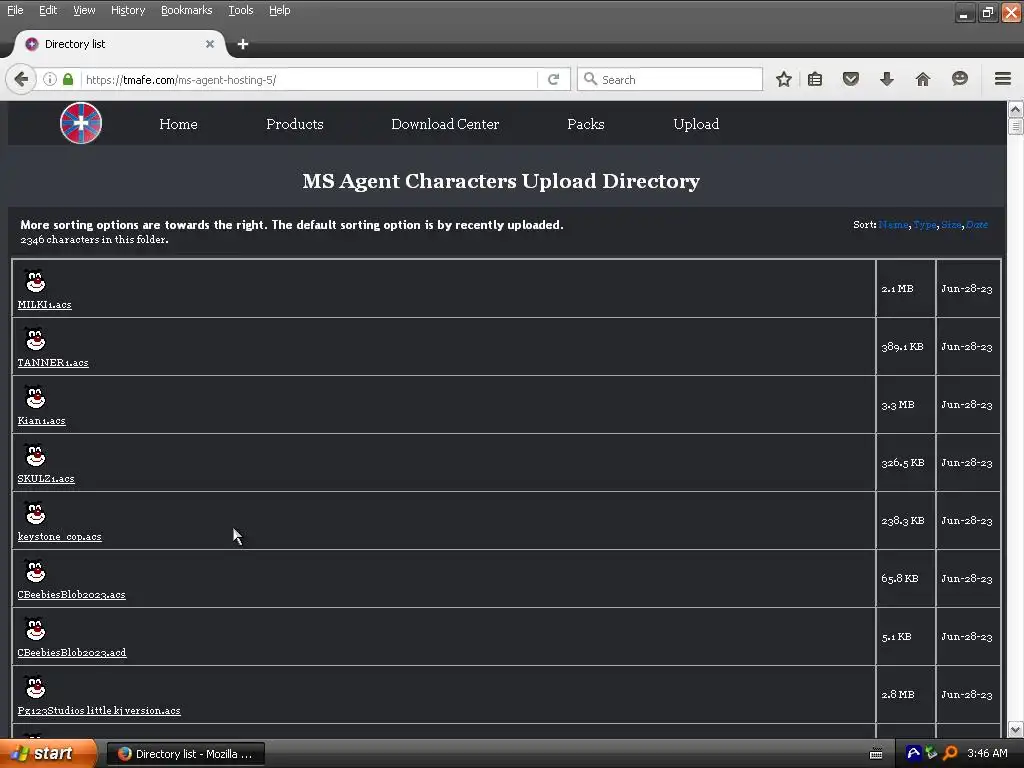Click the agent icon above Kian1.acs

pyautogui.click(x=35, y=398)
